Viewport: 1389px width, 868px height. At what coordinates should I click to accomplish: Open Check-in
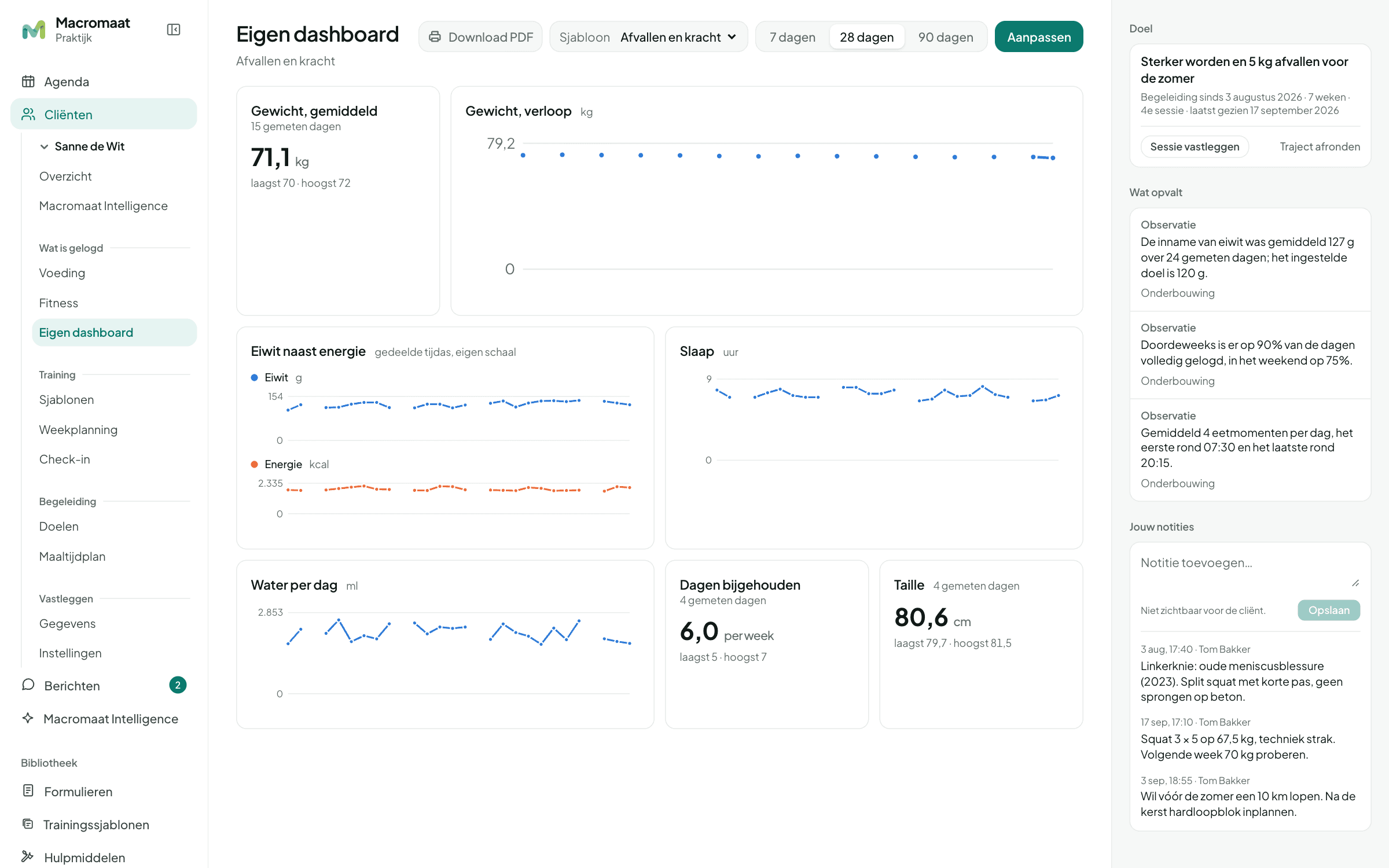click(x=115, y=459)
